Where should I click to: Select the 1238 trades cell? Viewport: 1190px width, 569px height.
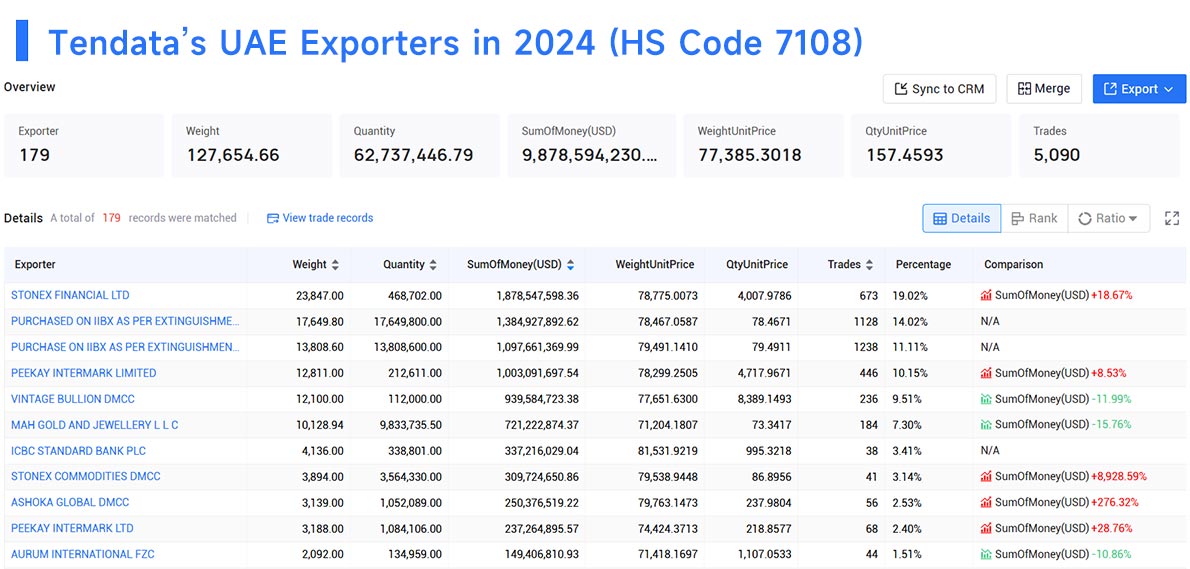click(864, 347)
